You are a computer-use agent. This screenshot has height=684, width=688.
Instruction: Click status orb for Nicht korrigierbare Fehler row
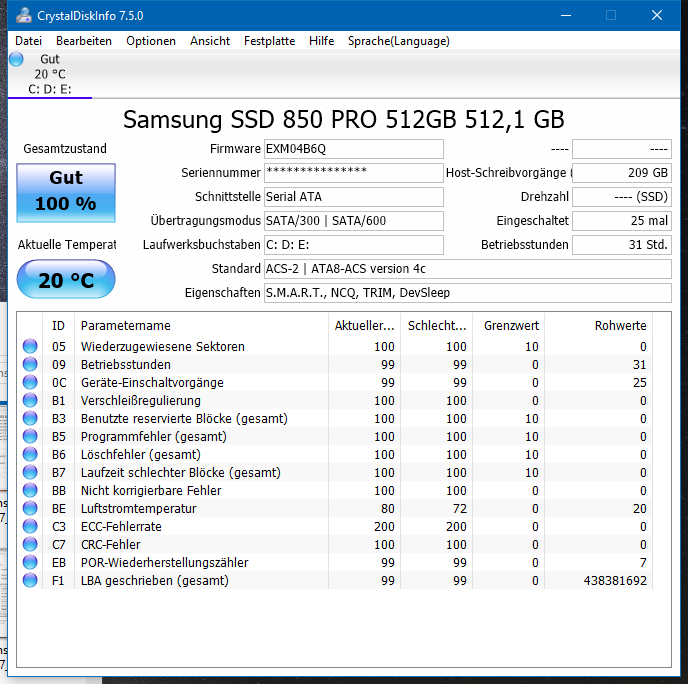pos(30,490)
